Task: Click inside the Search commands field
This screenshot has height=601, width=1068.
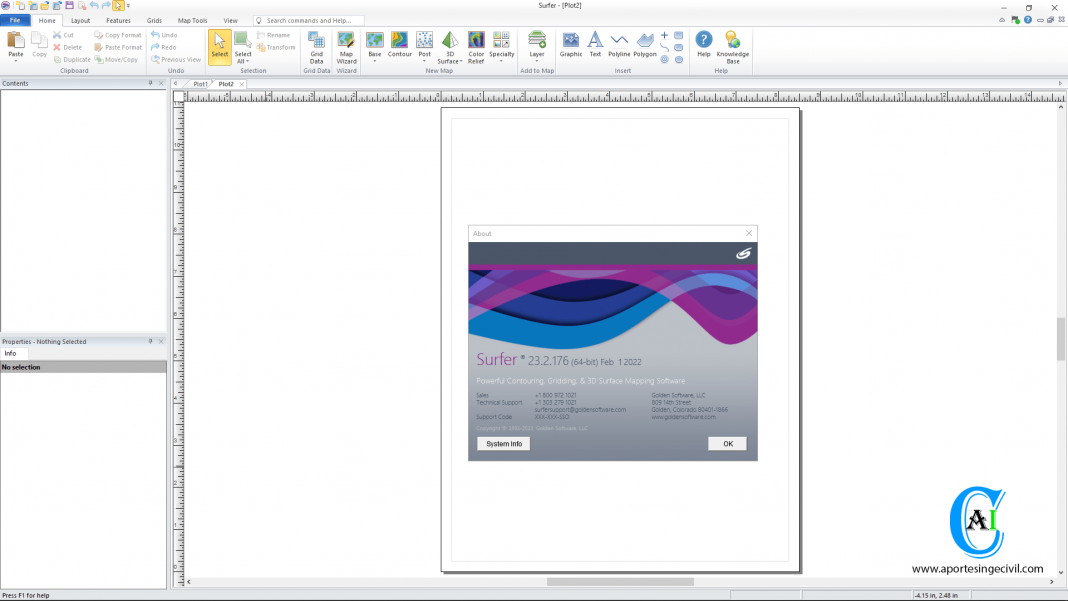Action: pos(310,19)
